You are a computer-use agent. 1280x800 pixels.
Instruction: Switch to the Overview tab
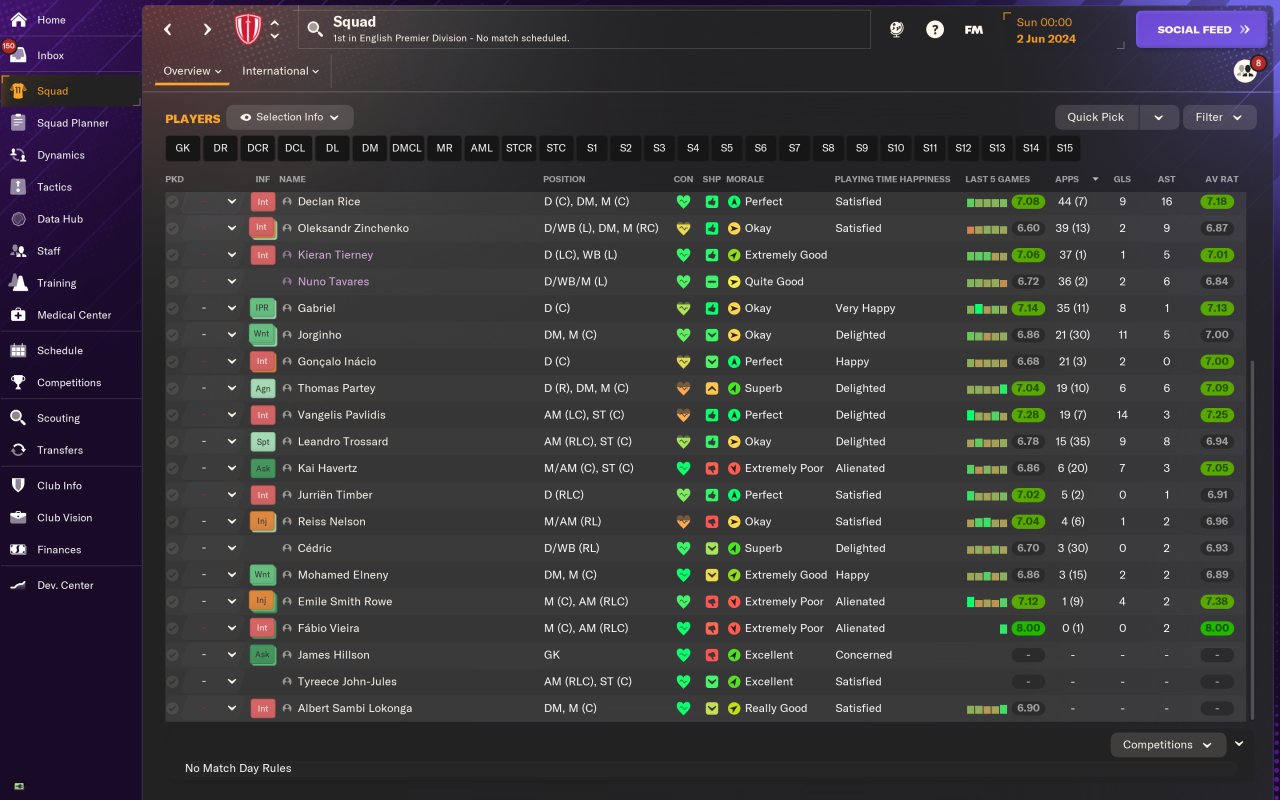[x=193, y=71]
